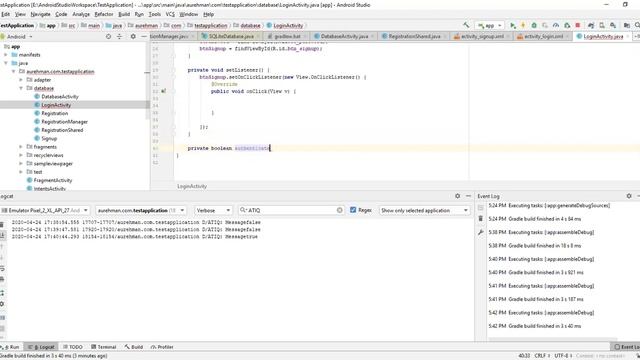Switch to the DatabaseActivity.java tab

coord(344,36)
